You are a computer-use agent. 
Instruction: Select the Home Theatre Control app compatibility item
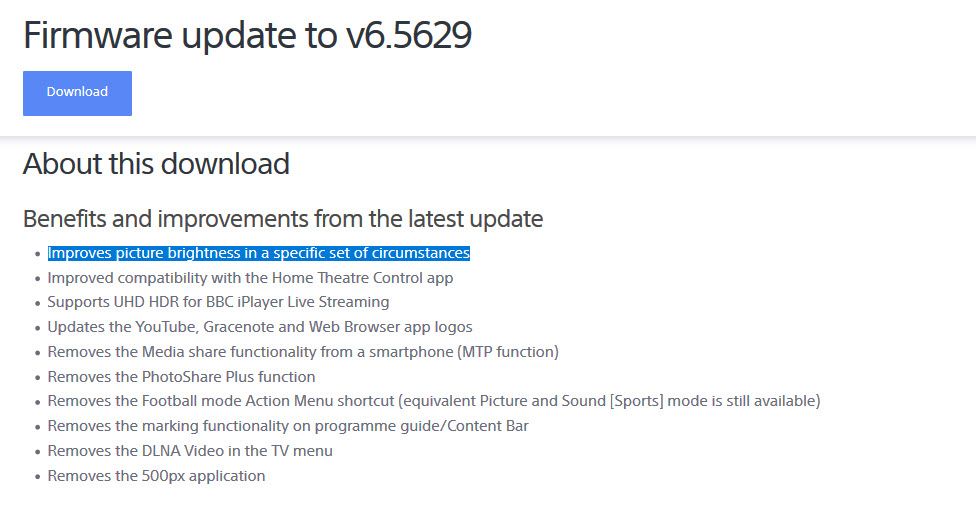click(250, 278)
